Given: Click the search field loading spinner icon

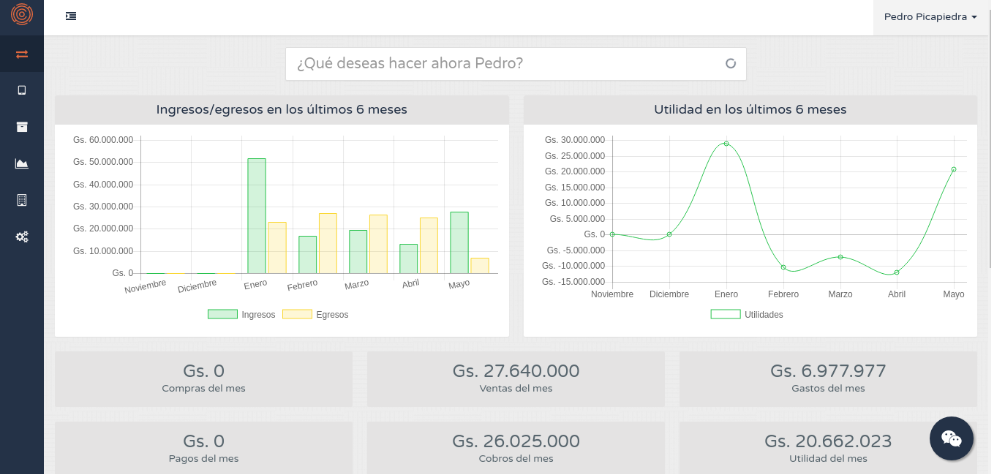Looking at the screenshot, I should [730, 64].
